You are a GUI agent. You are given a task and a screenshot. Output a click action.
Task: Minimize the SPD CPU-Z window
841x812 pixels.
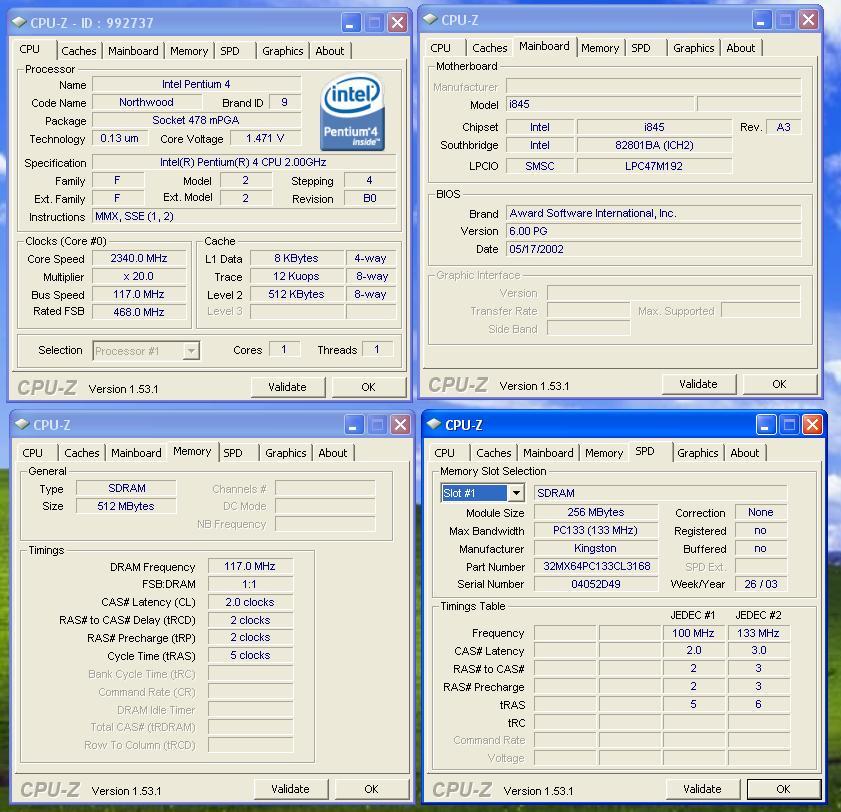coord(766,425)
